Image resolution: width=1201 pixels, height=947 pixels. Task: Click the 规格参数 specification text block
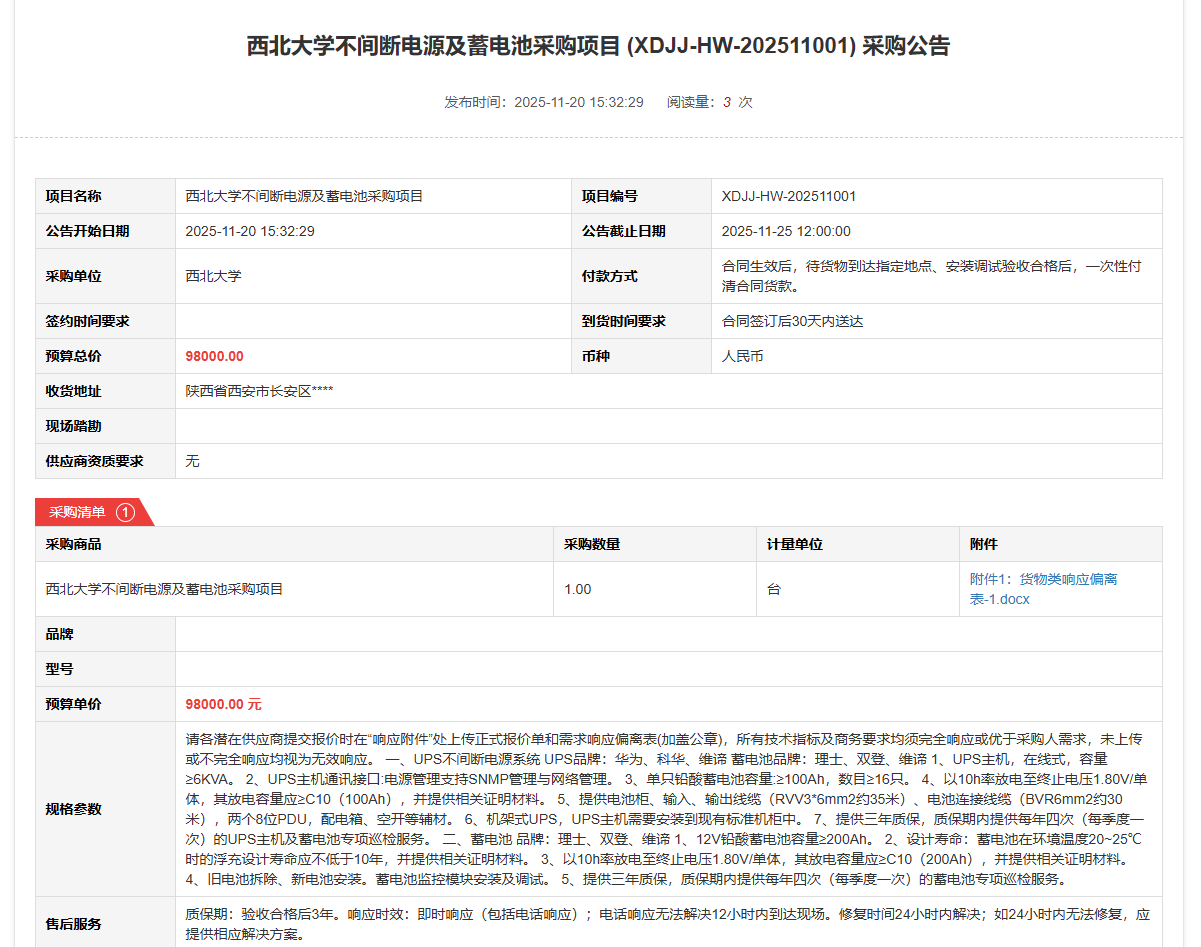[x=667, y=809]
